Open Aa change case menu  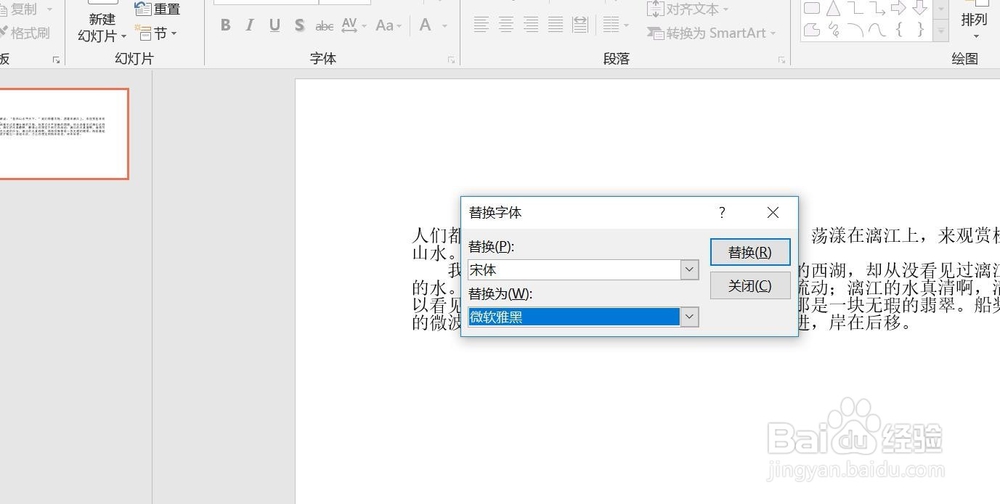[x=388, y=25]
